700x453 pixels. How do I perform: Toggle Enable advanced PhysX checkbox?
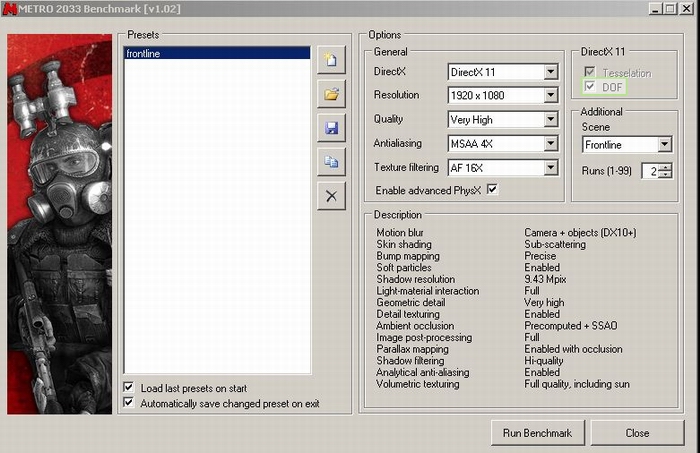491,189
